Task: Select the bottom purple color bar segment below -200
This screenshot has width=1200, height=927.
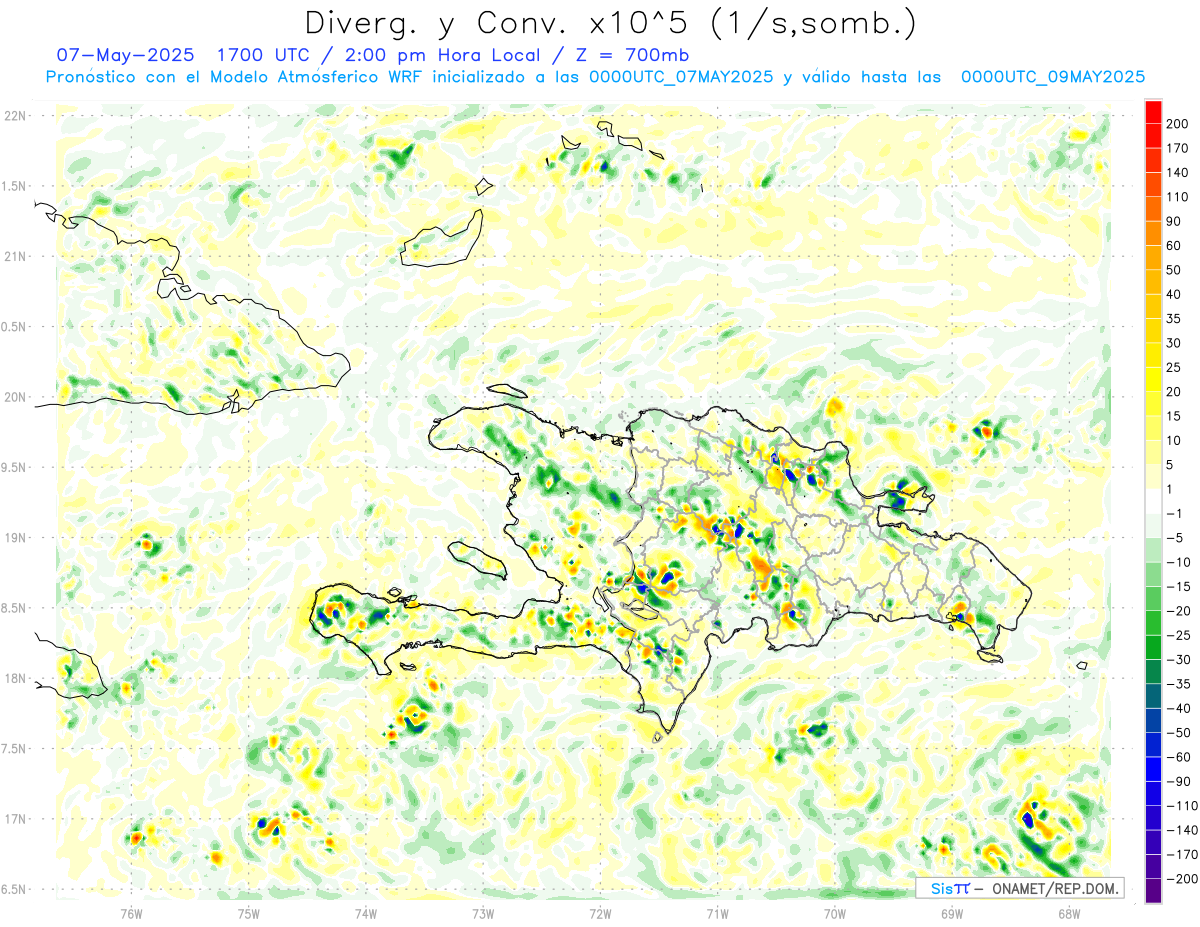Action: click(x=1153, y=891)
